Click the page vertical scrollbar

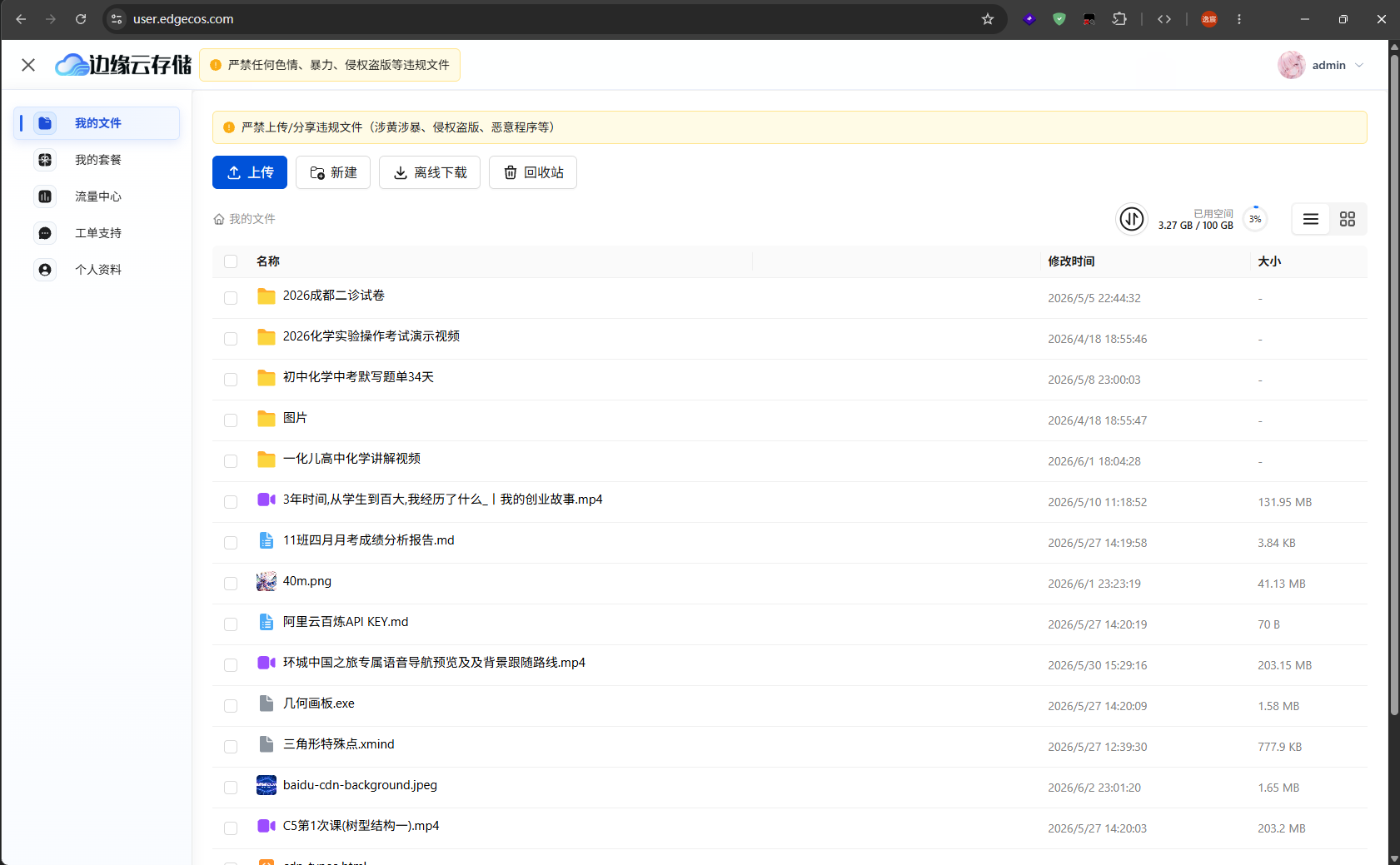(x=1394, y=383)
